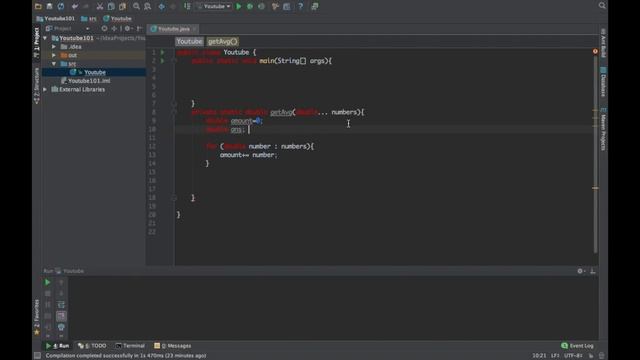Switch to the 4: Run bottom tab
Viewport: 640px width, 360px height.
coord(57,346)
